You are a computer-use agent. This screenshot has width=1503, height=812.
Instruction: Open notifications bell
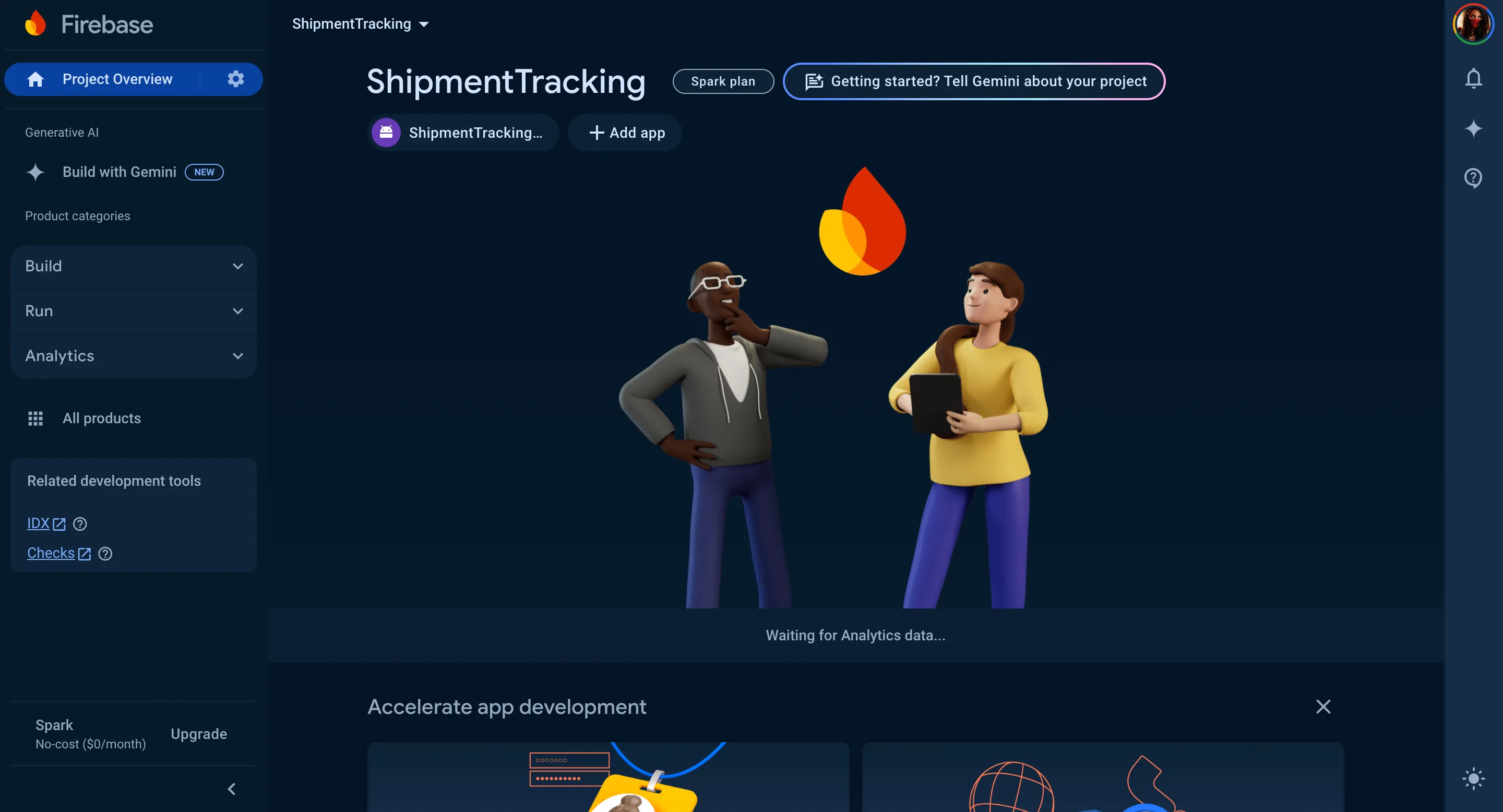[1474, 78]
